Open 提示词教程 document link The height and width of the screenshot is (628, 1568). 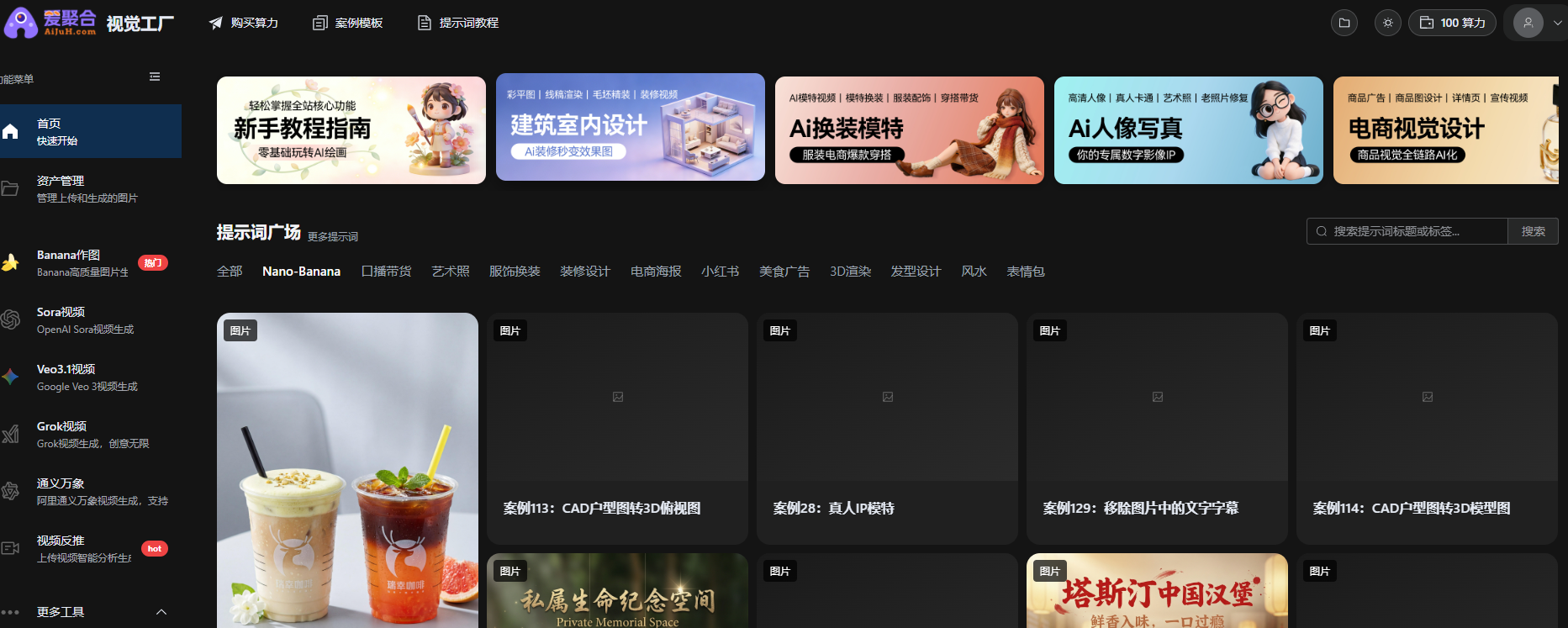(458, 23)
